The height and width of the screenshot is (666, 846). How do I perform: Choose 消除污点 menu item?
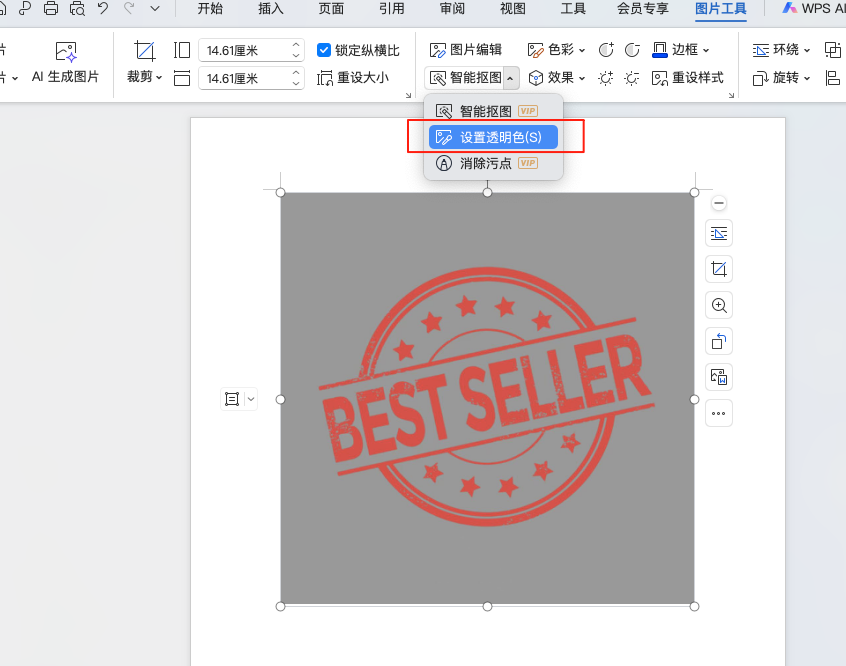point(493,163)
